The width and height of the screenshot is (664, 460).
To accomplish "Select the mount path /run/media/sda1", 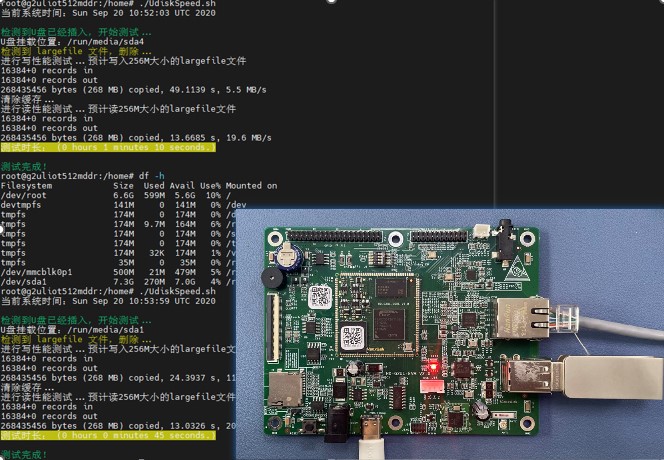I will [x=105, y=330].
